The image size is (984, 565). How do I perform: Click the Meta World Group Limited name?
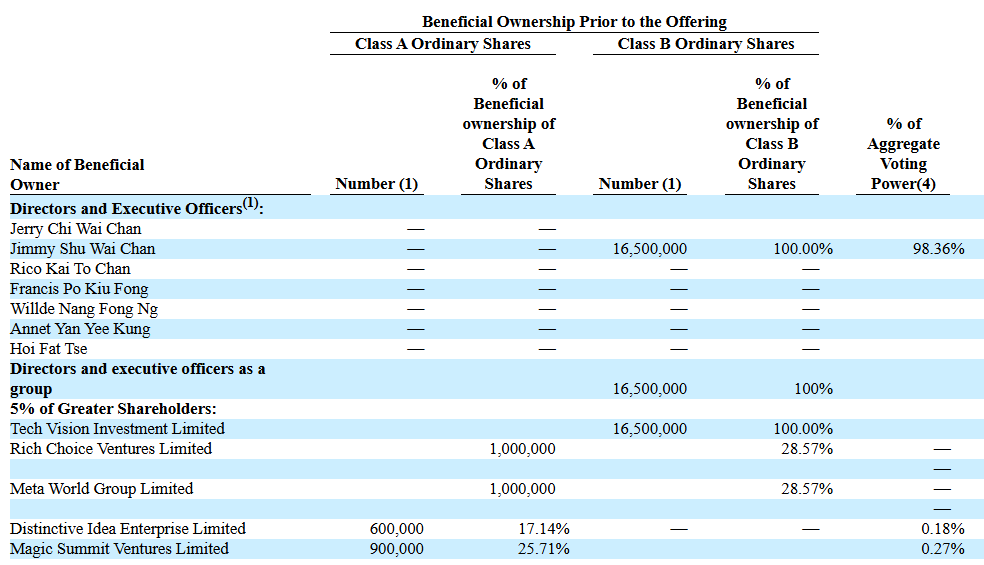coord(101,489)
